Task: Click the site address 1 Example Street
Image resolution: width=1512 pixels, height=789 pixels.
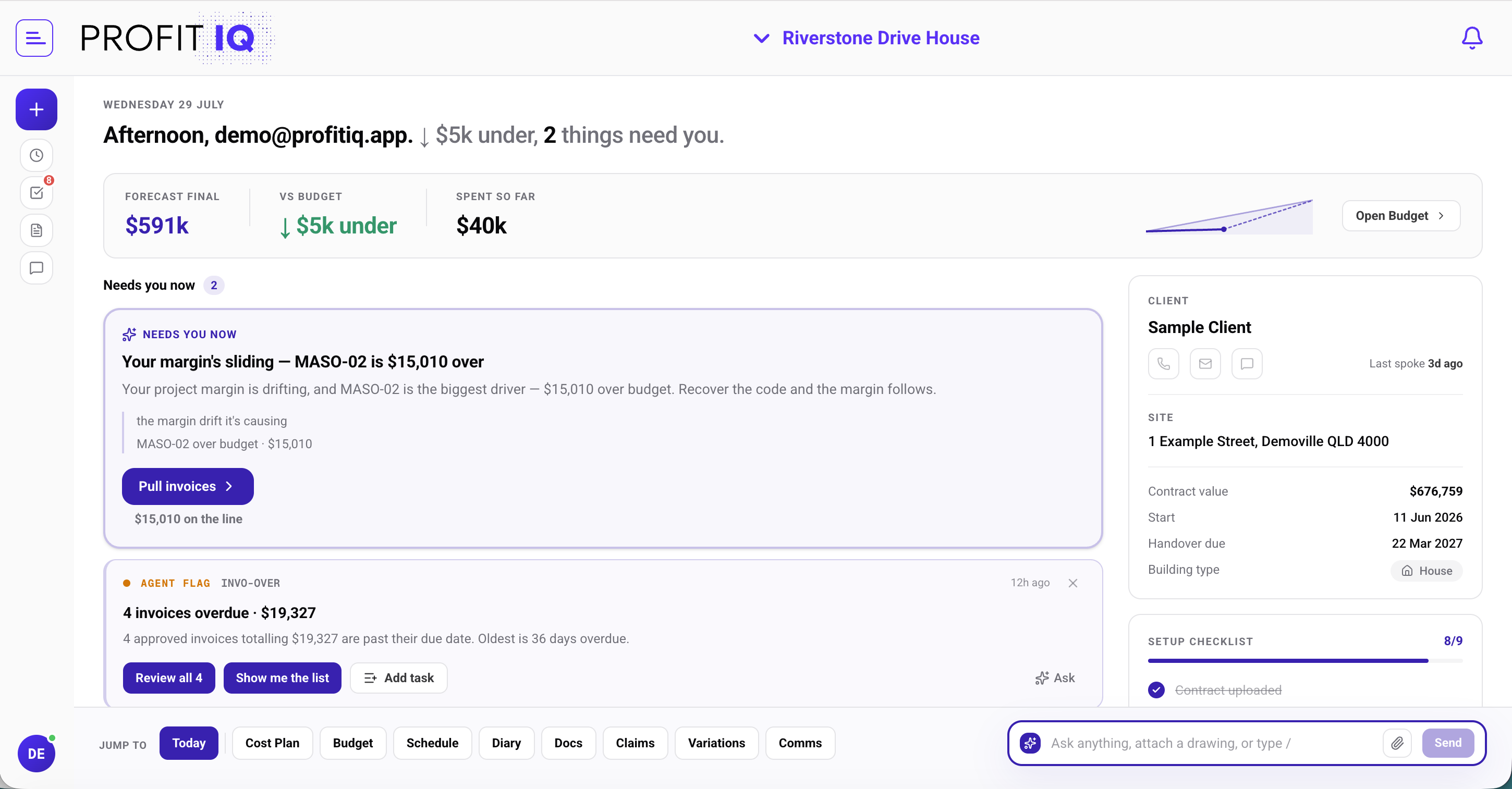Action: [1269, 442]
